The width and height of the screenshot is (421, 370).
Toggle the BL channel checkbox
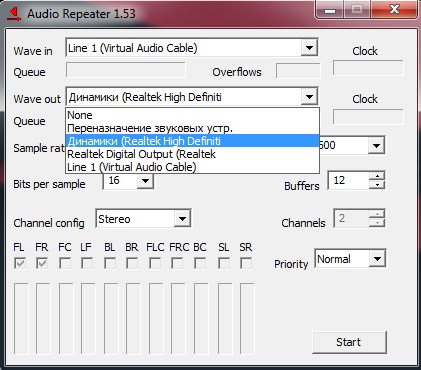[110, 264]
